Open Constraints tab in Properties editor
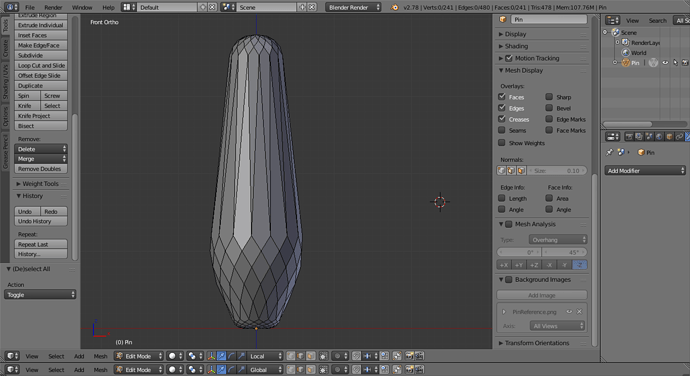This screenshot has height=376, width=690. click(679, 136)
